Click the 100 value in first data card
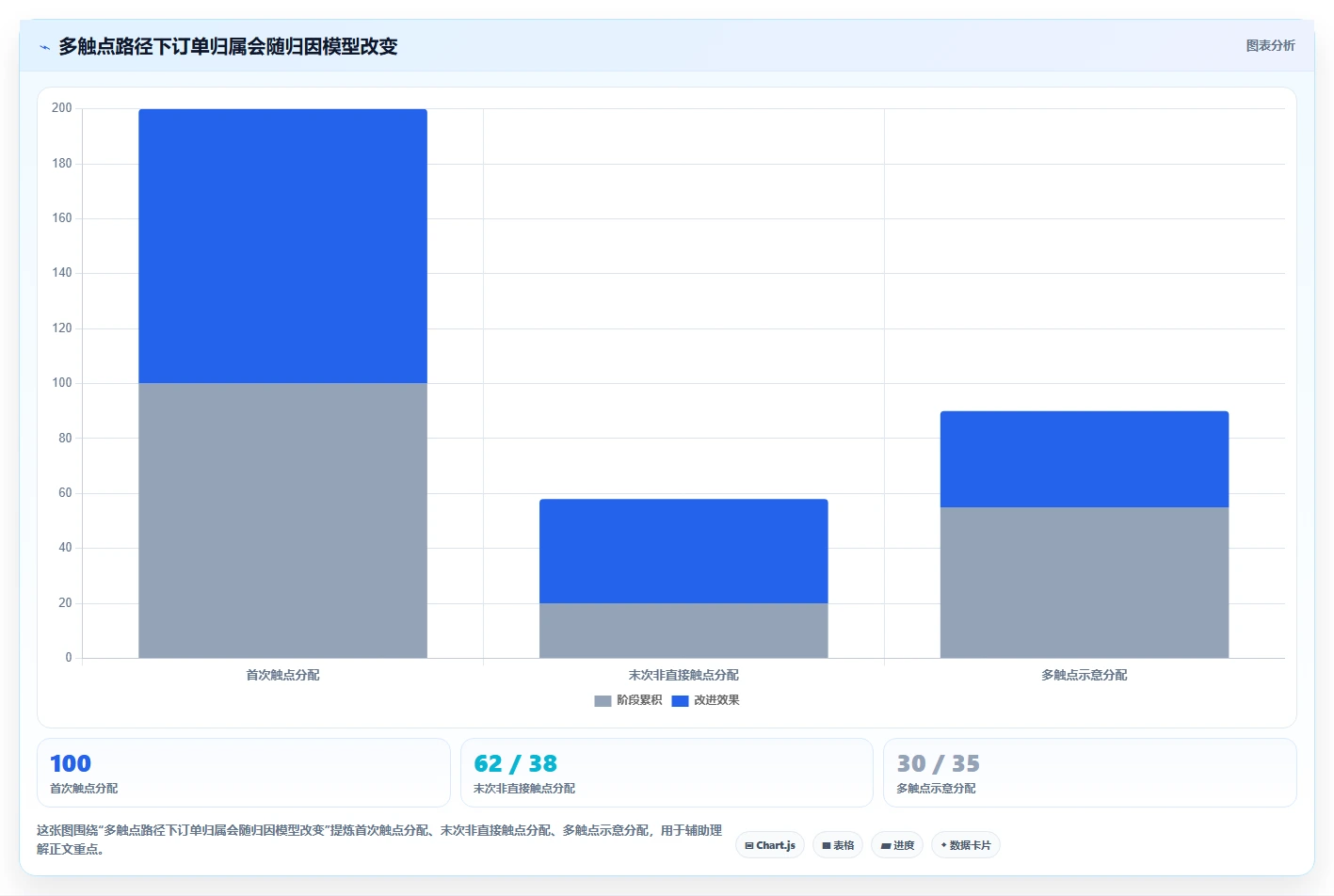Screen dimensions: 1334x896 pyautogui.click(x=71, y=763)
